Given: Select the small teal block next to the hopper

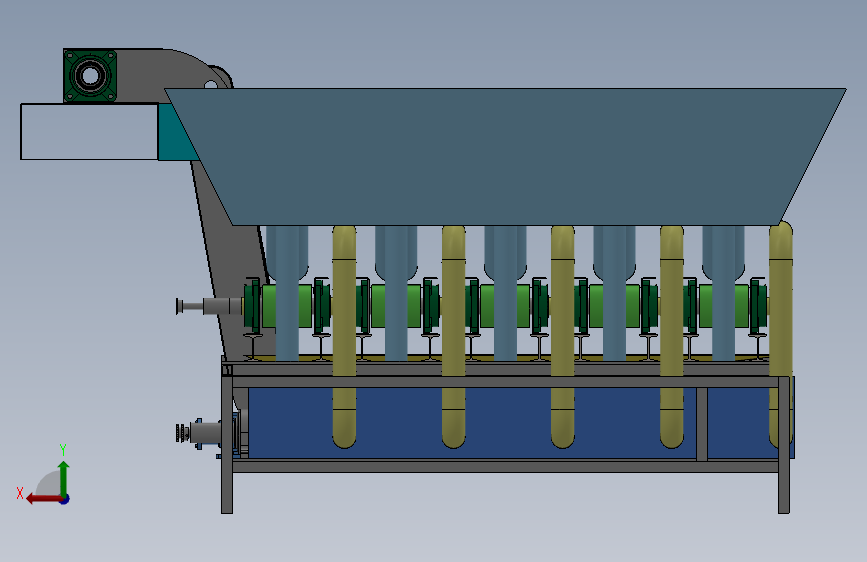Looking at the screenshot, I should click(x=175, y=133).
